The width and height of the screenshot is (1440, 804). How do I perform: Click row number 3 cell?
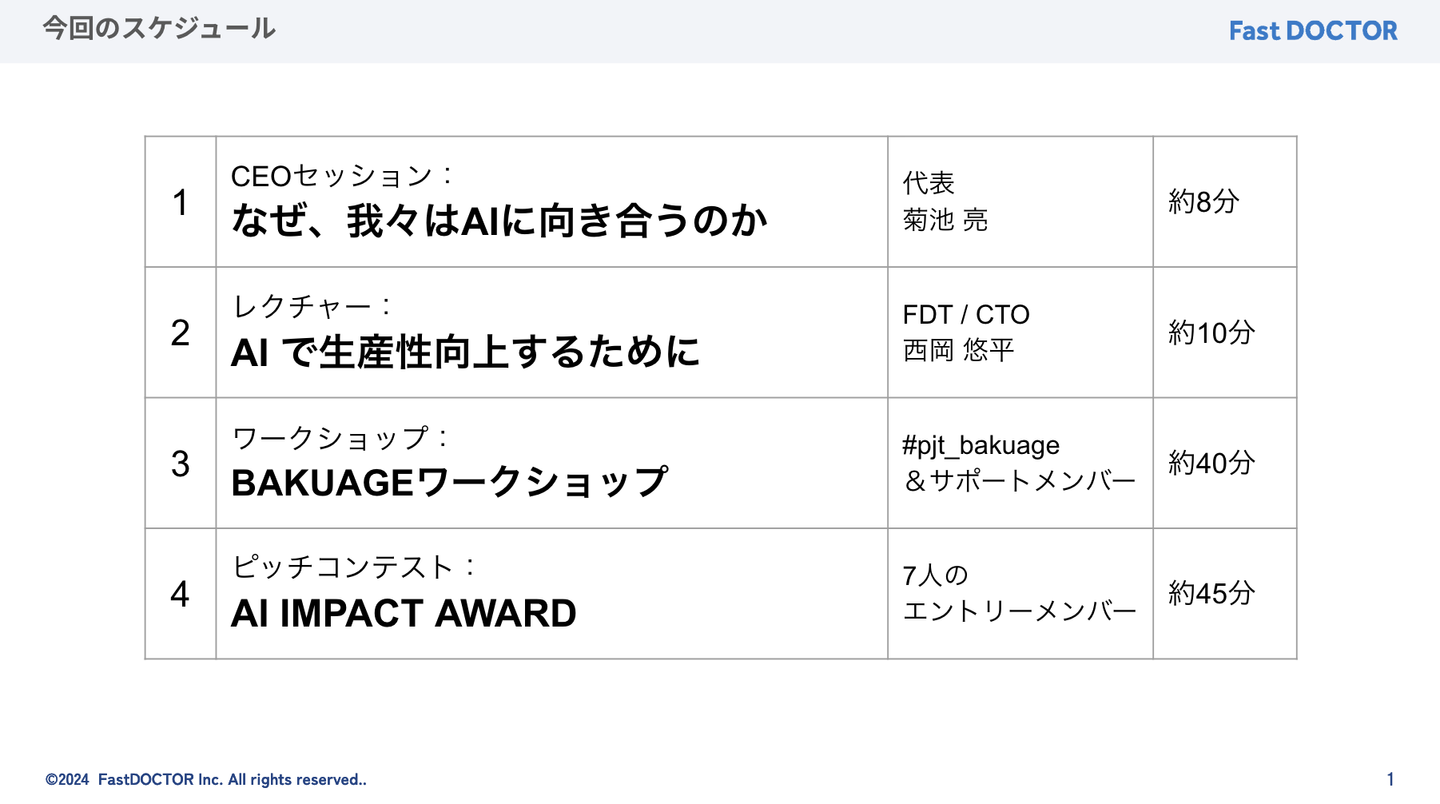pos(180,463)
